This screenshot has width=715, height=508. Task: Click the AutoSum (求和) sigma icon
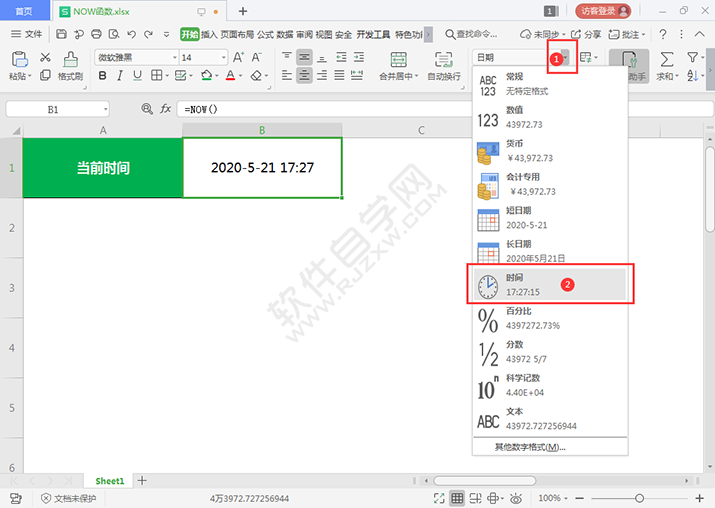pyautogui.click(x=667, y=59)
